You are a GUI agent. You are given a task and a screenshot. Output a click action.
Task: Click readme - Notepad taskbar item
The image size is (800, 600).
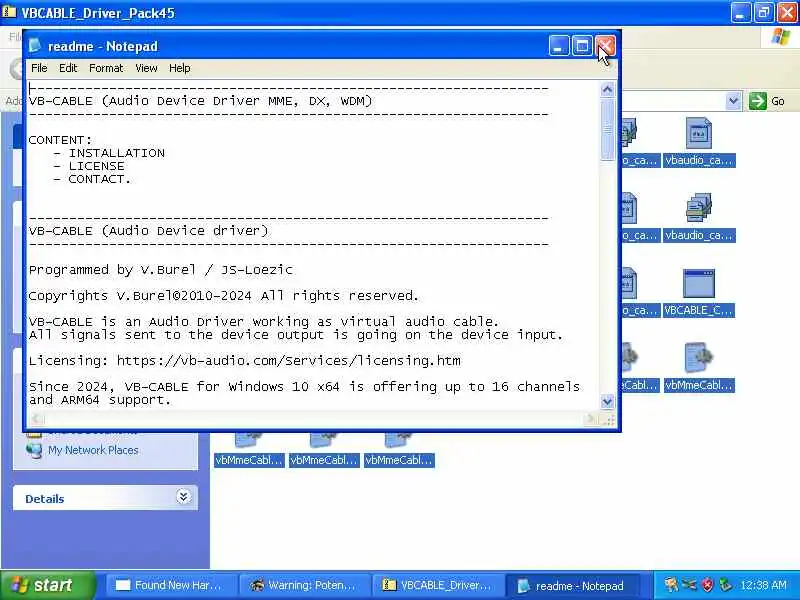point(571,586)
